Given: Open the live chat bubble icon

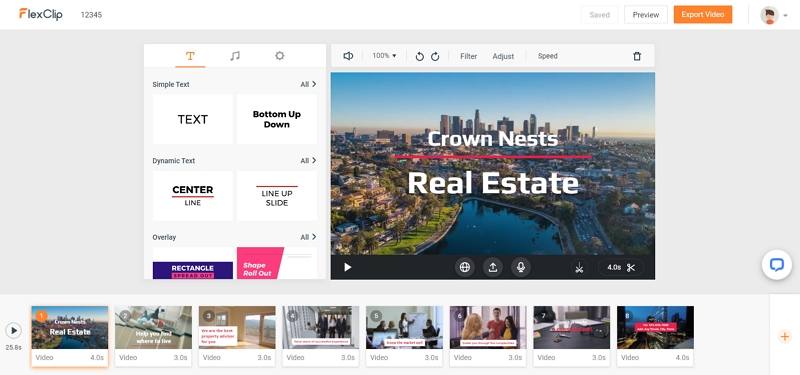Looking at the screenshot, I should click(777, 264).
